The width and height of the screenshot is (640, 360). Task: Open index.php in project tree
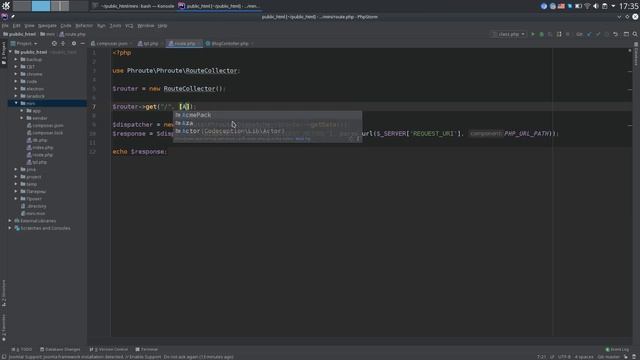click(x=40, y=147)
